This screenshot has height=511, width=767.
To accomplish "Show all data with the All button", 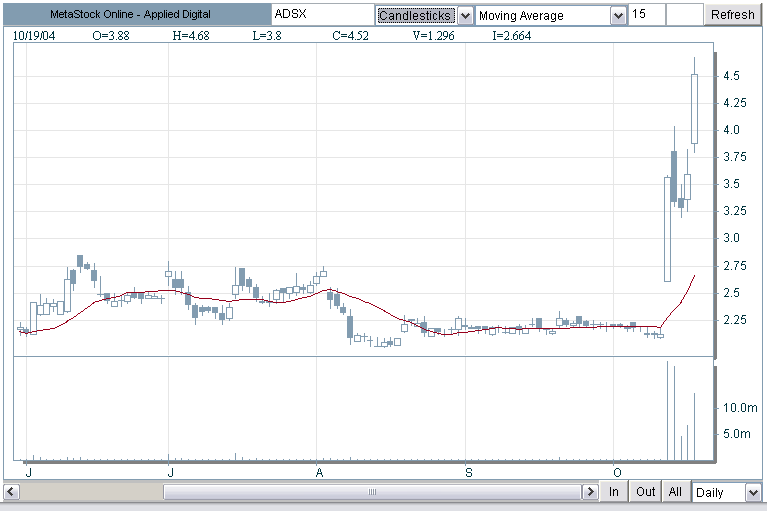I will click(x=675, y=491).
